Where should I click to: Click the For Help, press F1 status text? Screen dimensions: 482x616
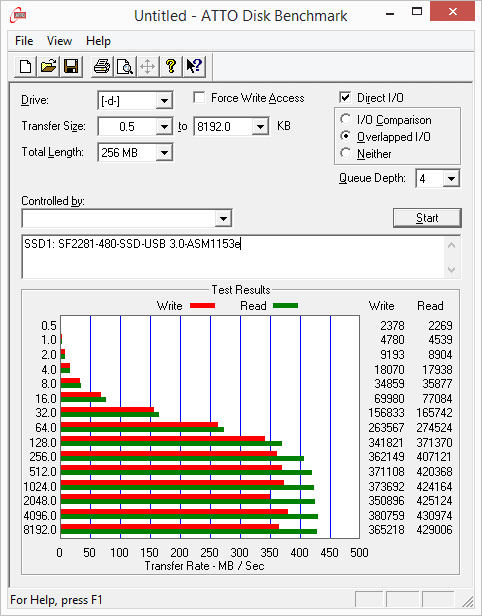(x=56, y=600)
